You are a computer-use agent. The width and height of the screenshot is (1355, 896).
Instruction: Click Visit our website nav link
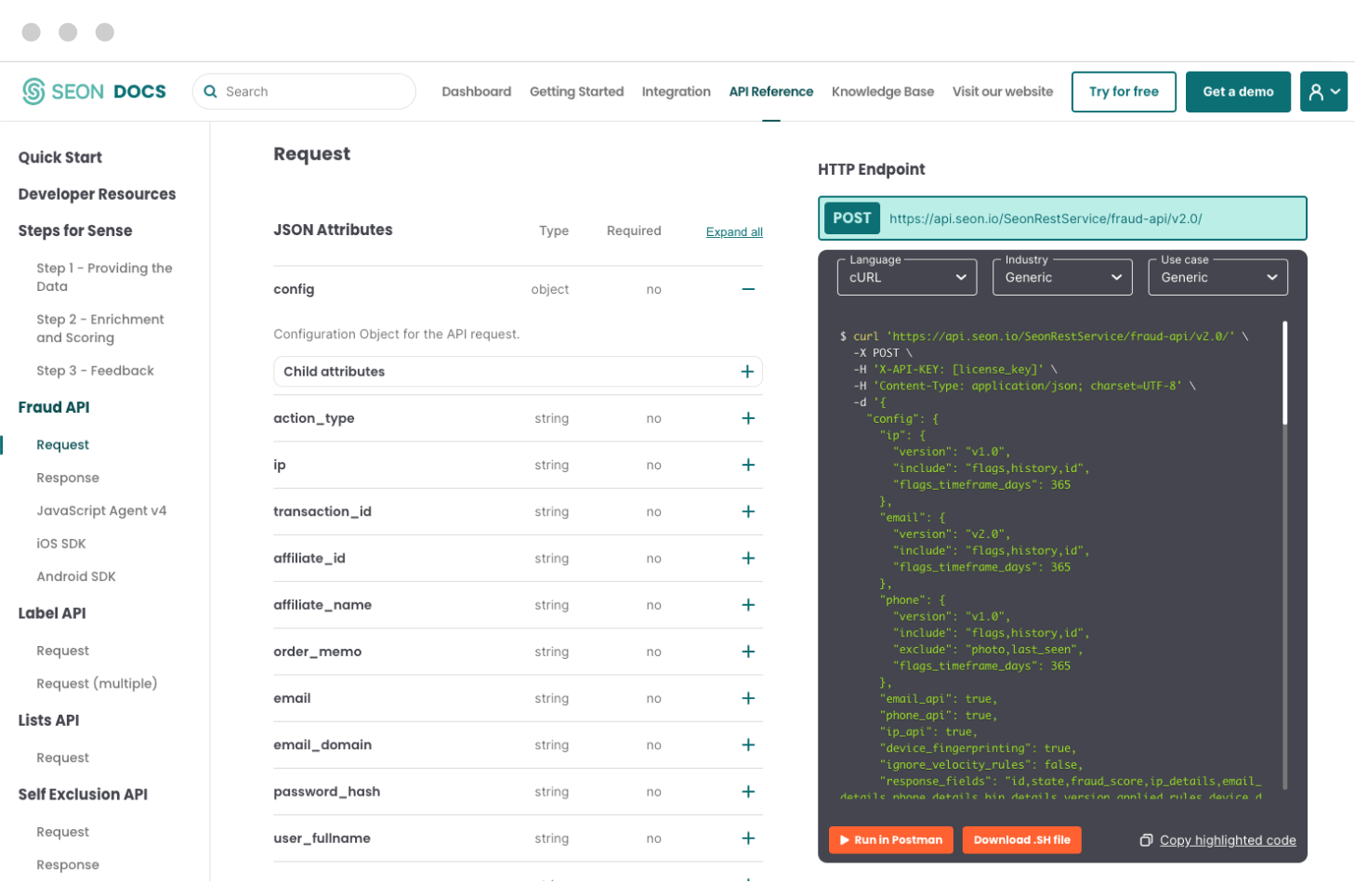(1003, 91)
